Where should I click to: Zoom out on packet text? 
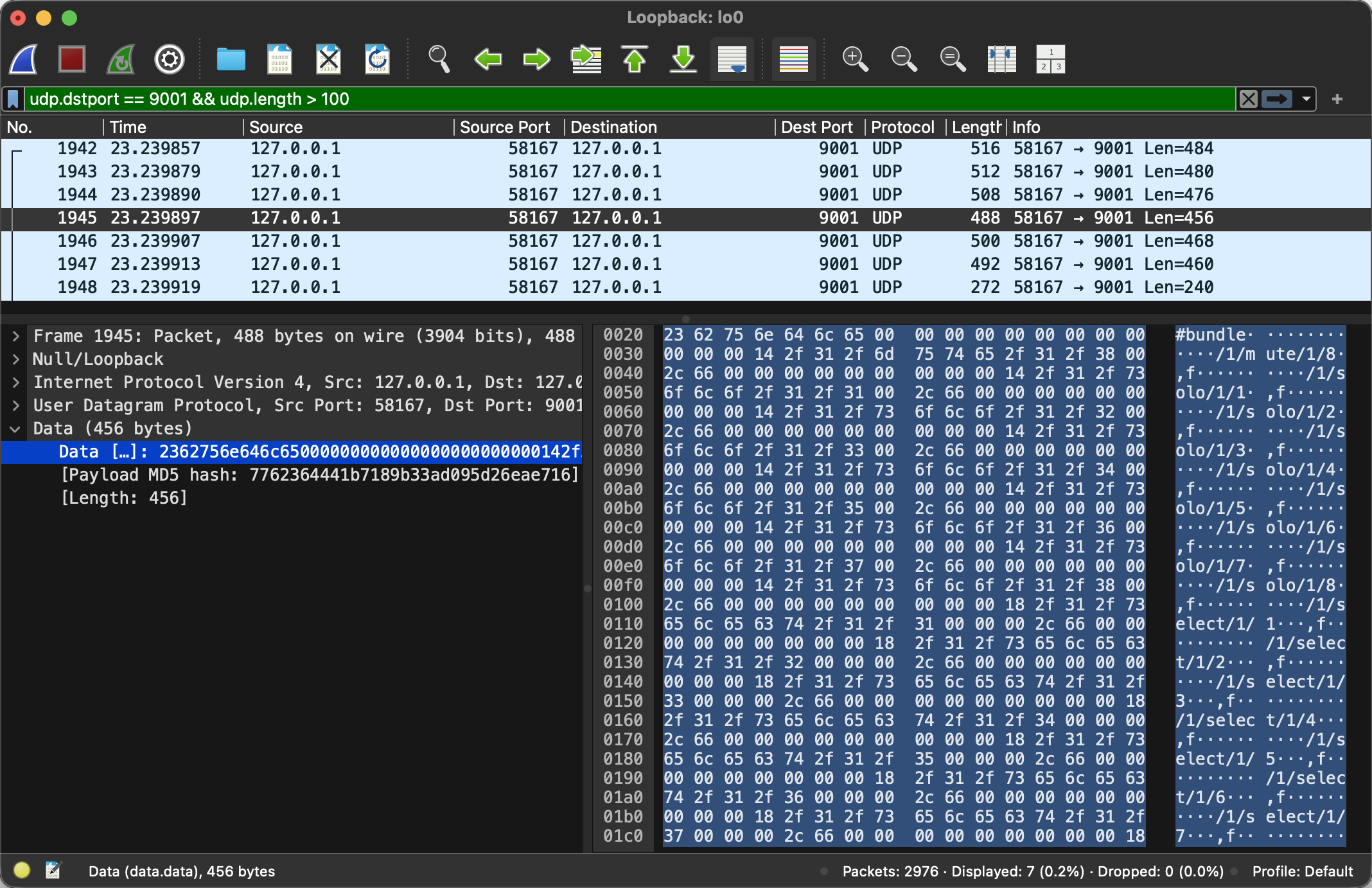904,60
